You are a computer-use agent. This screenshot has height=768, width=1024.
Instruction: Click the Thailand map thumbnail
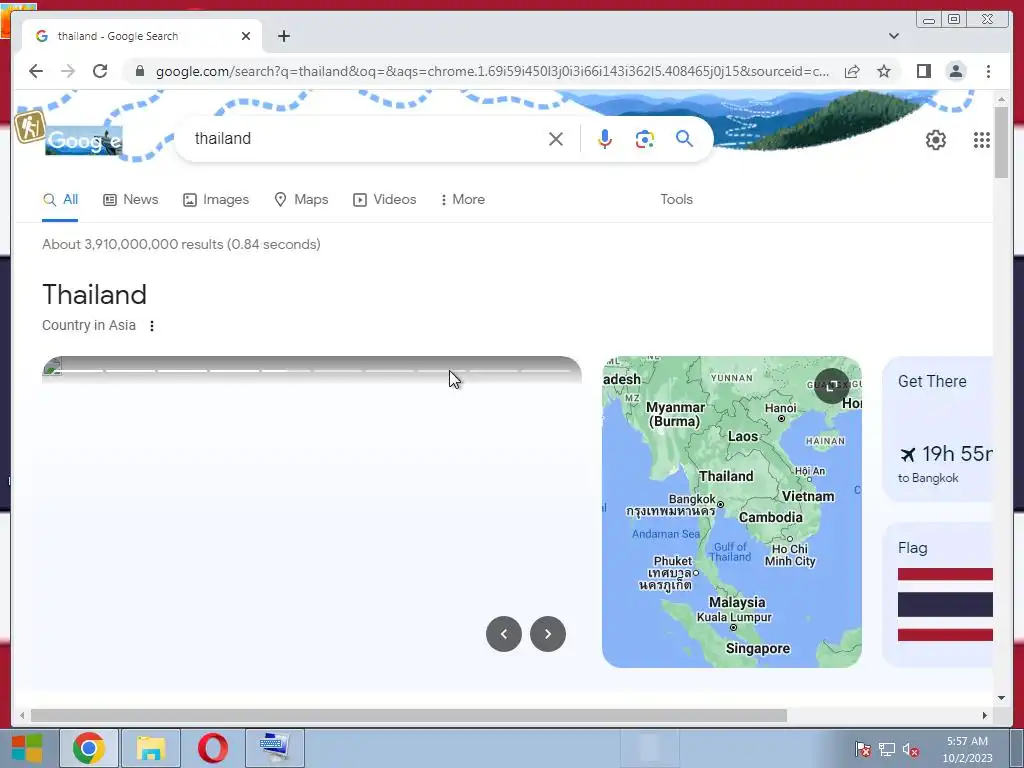coord(731,511)
